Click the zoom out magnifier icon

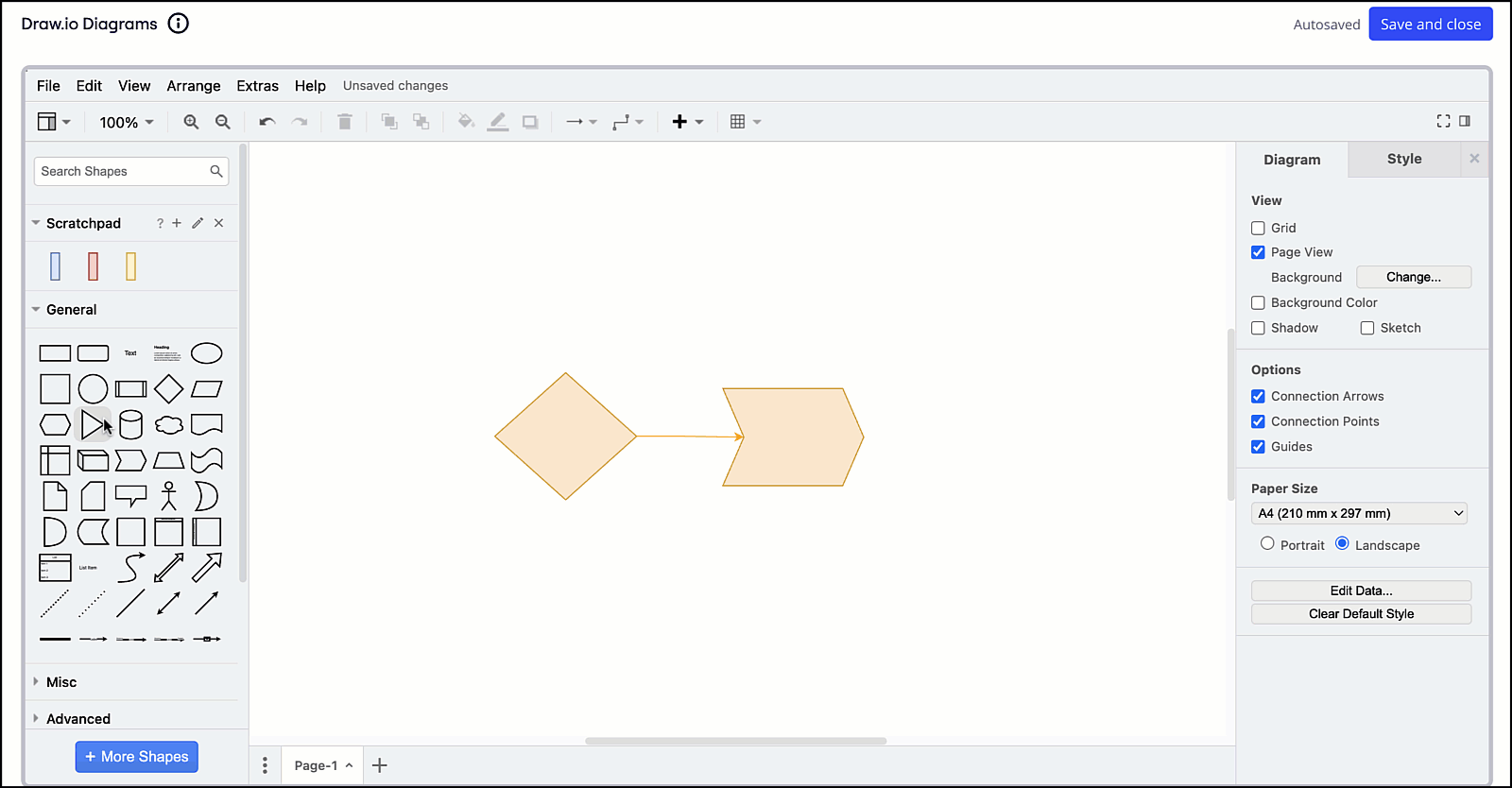coord(223,122)
